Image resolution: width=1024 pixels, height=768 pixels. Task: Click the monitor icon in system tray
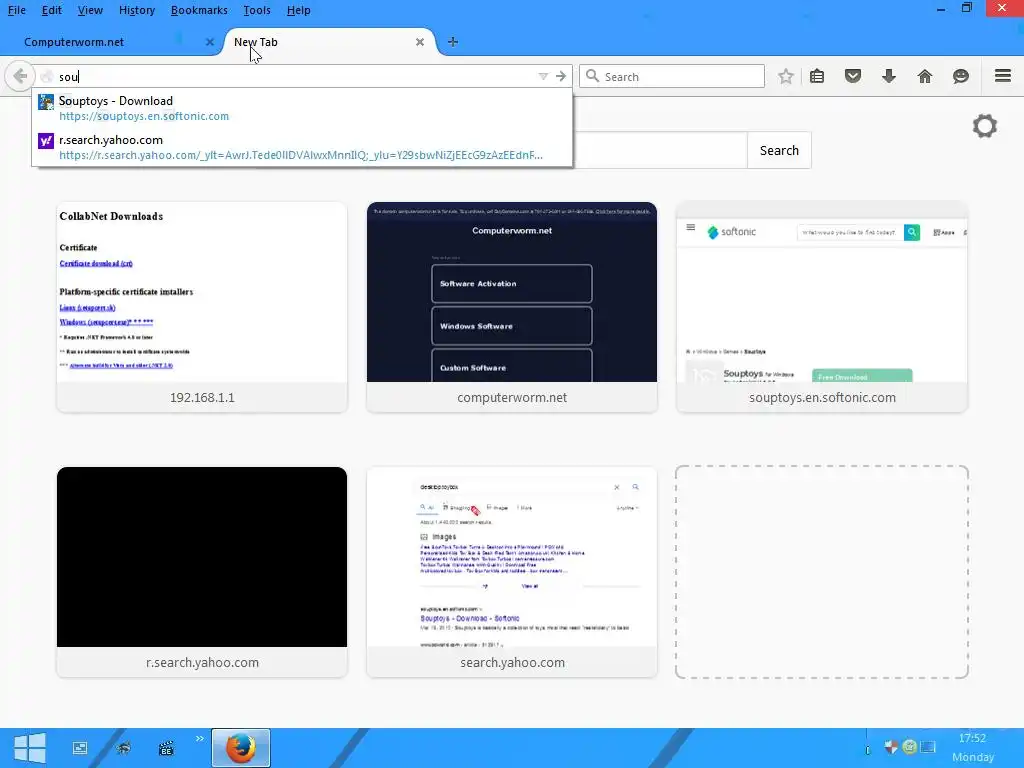click(928, 746)
